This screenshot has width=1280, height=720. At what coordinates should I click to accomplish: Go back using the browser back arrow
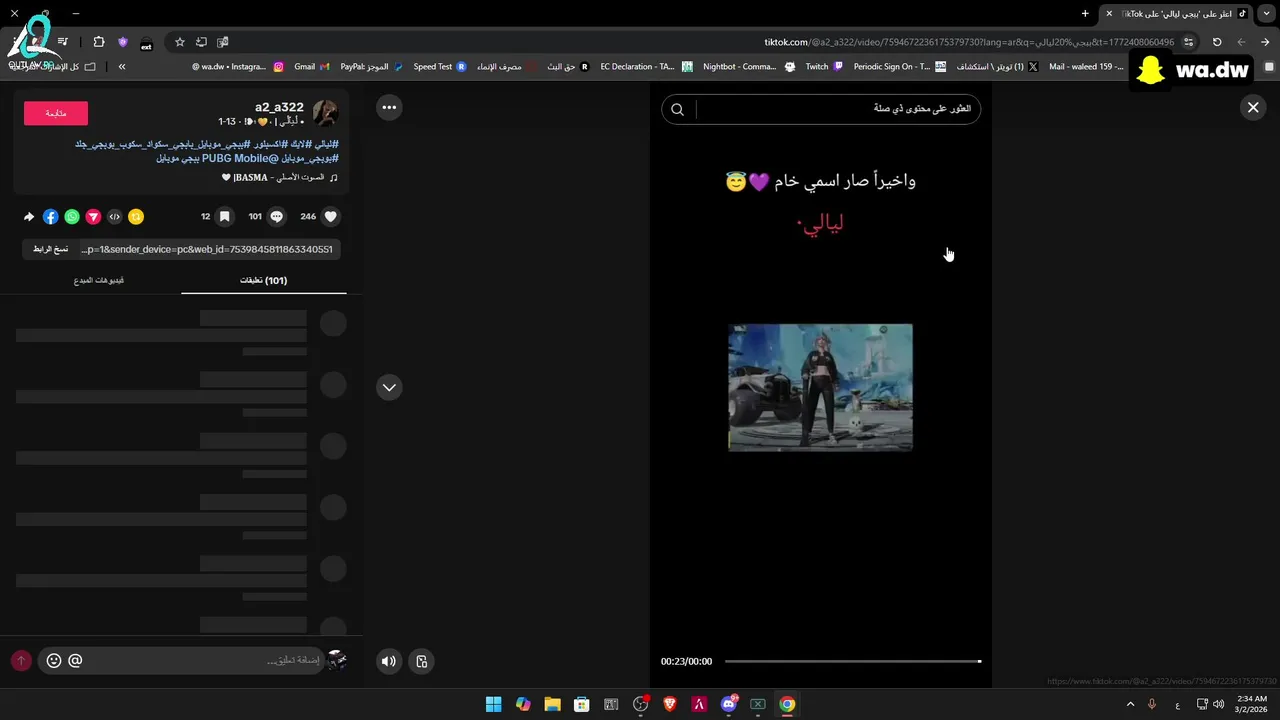click(1265, 42)
